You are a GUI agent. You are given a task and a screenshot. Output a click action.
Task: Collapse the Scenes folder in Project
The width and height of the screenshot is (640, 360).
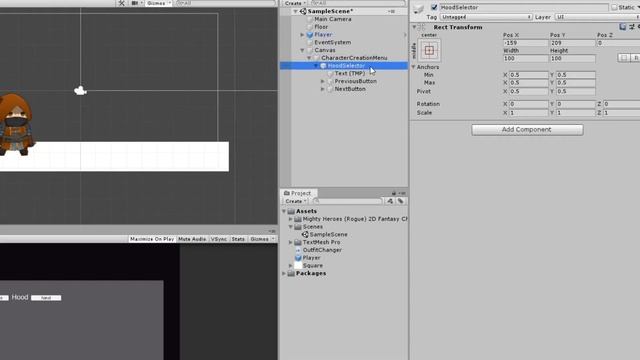point(291,227)
